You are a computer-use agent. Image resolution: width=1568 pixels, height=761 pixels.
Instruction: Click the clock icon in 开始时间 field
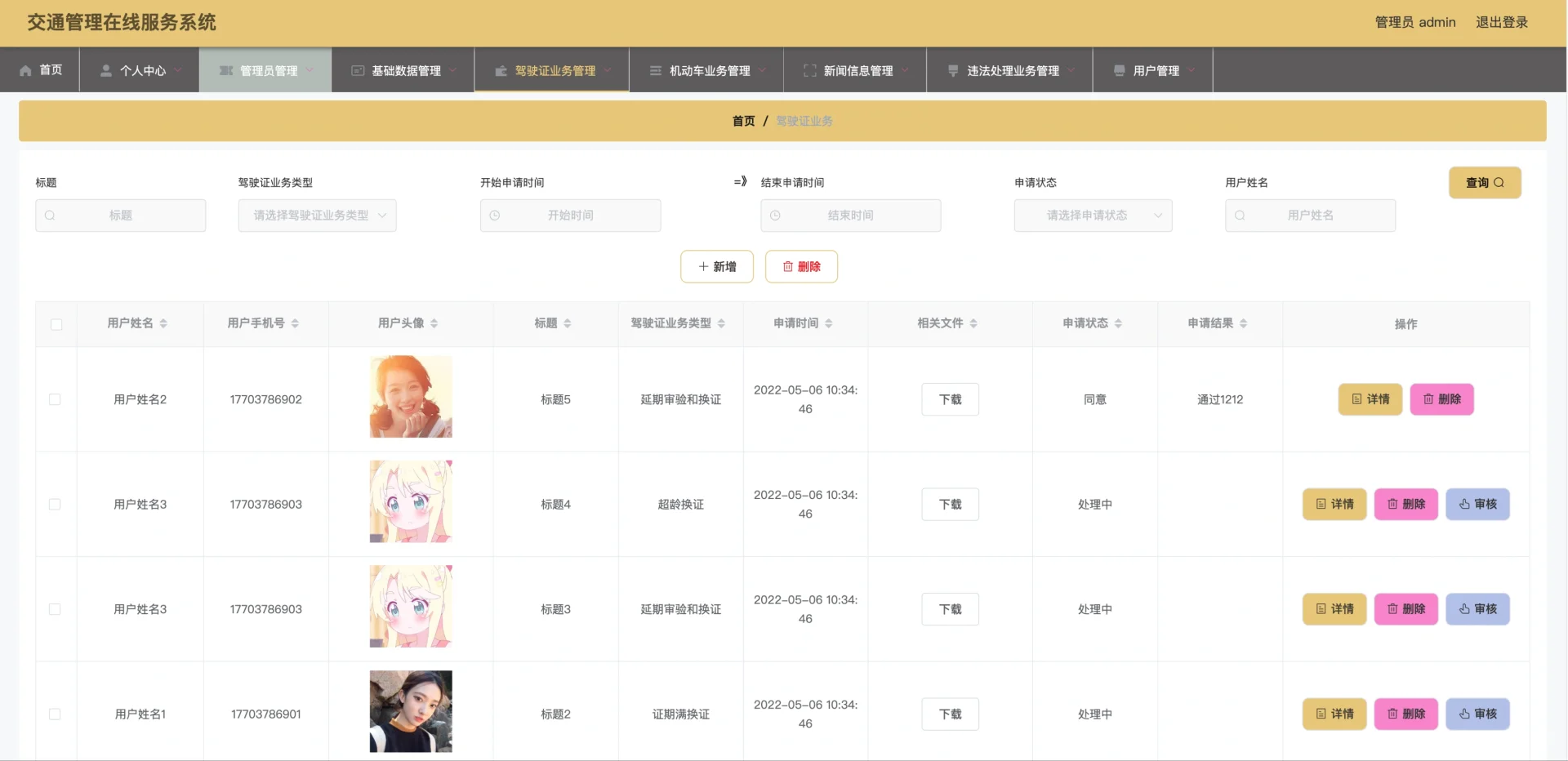495,216
